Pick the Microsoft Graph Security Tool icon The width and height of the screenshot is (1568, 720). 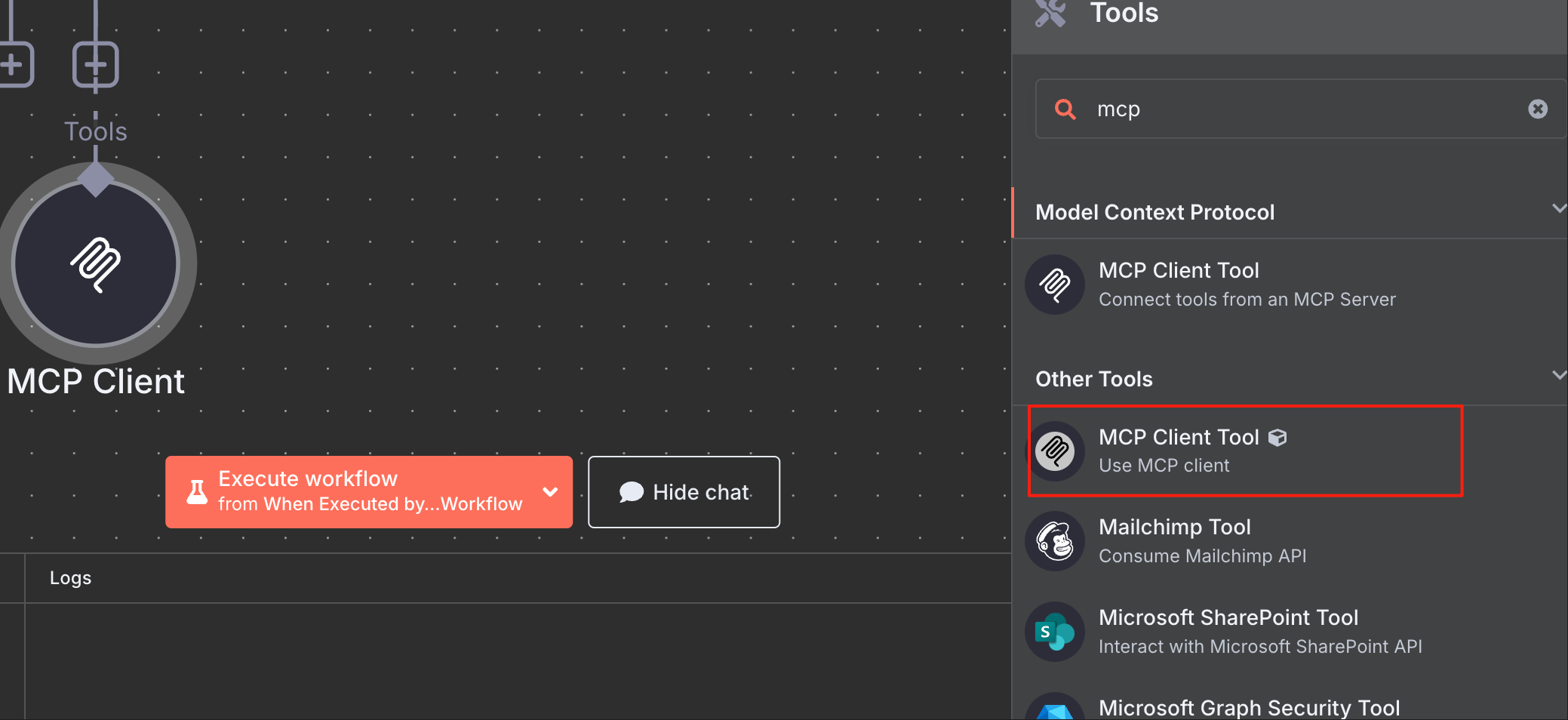(1055, 707)
